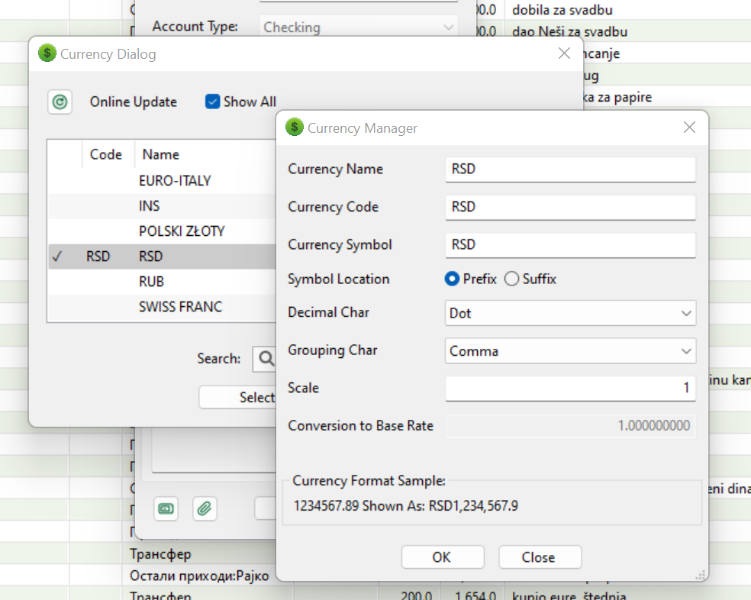
Task: Click the Трансфер cell above Остали приходи
Action: [160, 554]
